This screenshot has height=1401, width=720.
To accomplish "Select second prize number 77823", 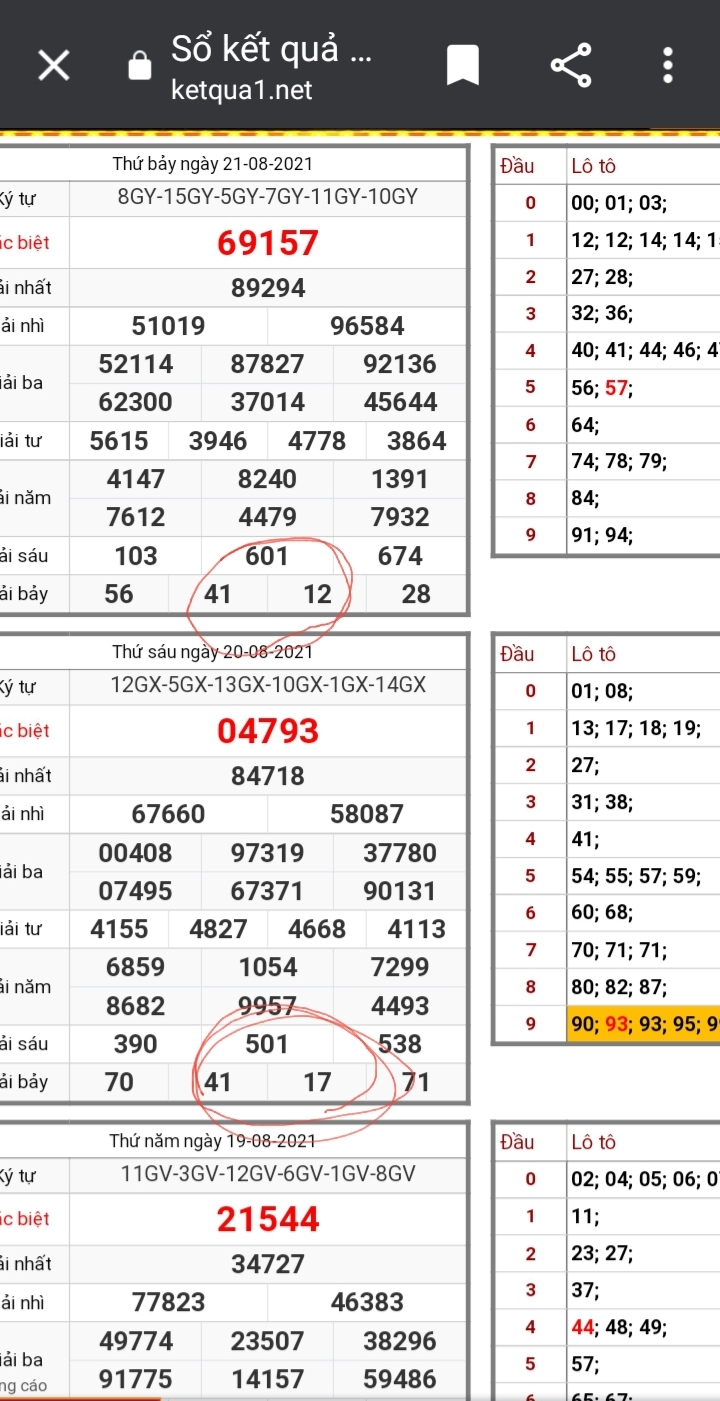I will (x=169, y=1302).
